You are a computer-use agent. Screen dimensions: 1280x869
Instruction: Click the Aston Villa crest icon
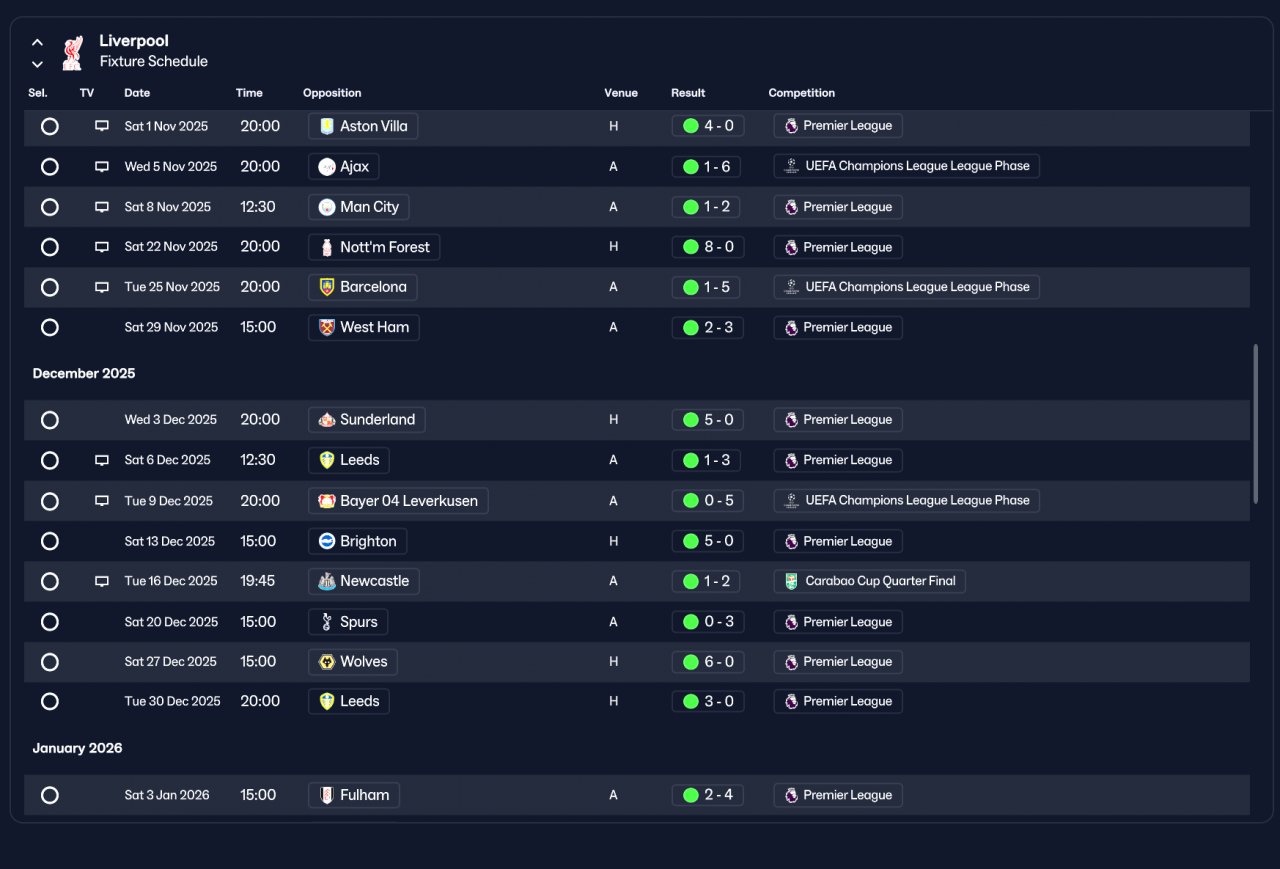(326, 126)
